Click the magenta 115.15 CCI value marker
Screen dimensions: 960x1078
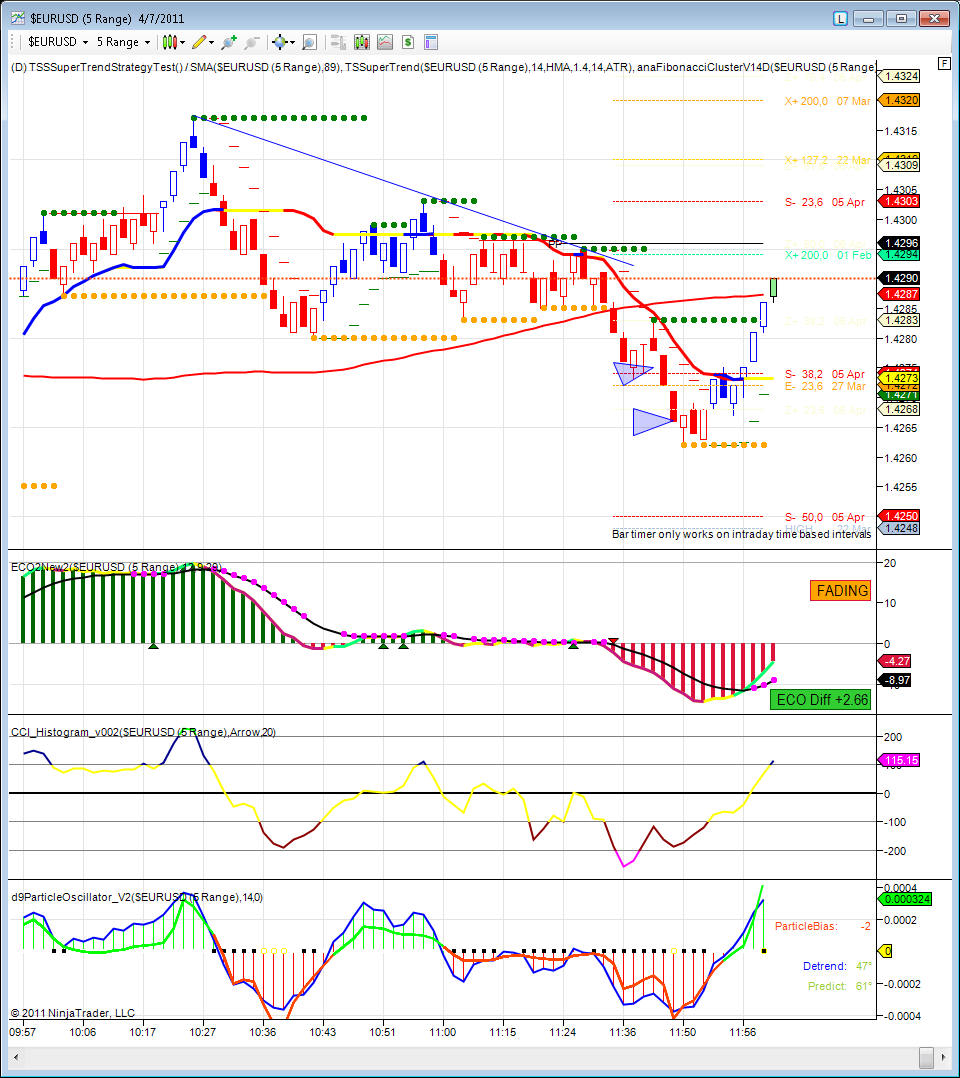point(901,760)
